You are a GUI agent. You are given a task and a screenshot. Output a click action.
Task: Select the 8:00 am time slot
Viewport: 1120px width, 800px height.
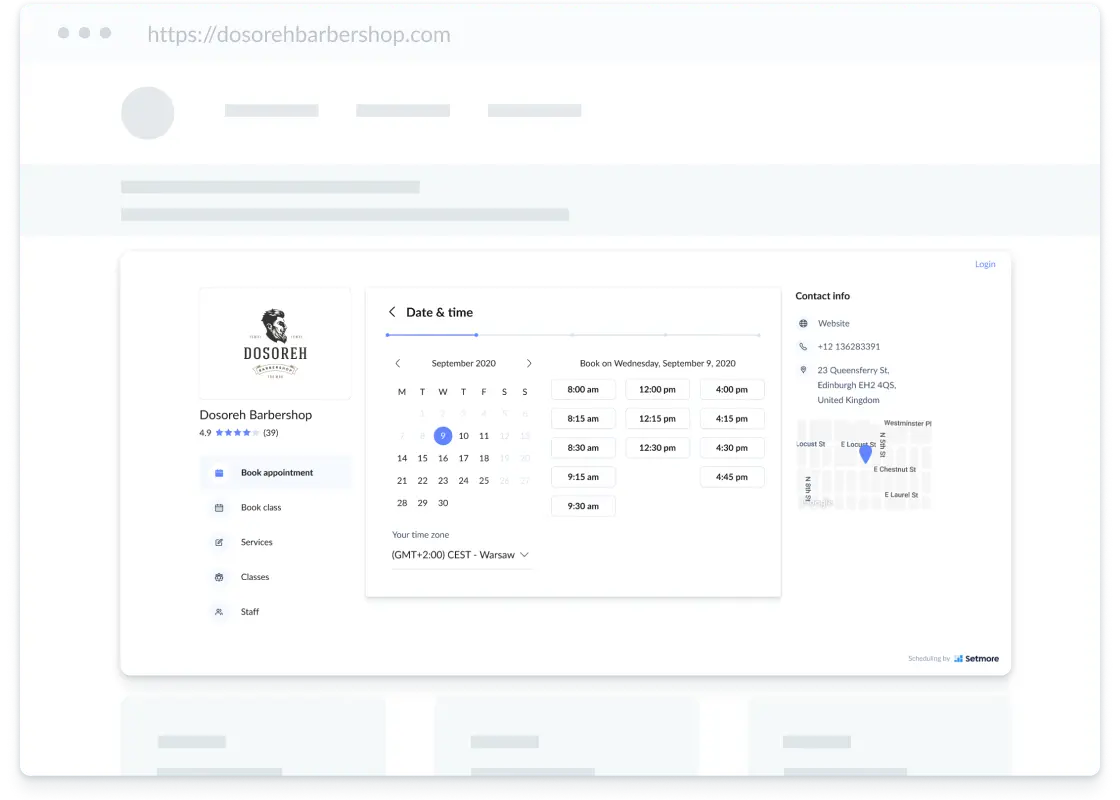[x=583, y=390]
